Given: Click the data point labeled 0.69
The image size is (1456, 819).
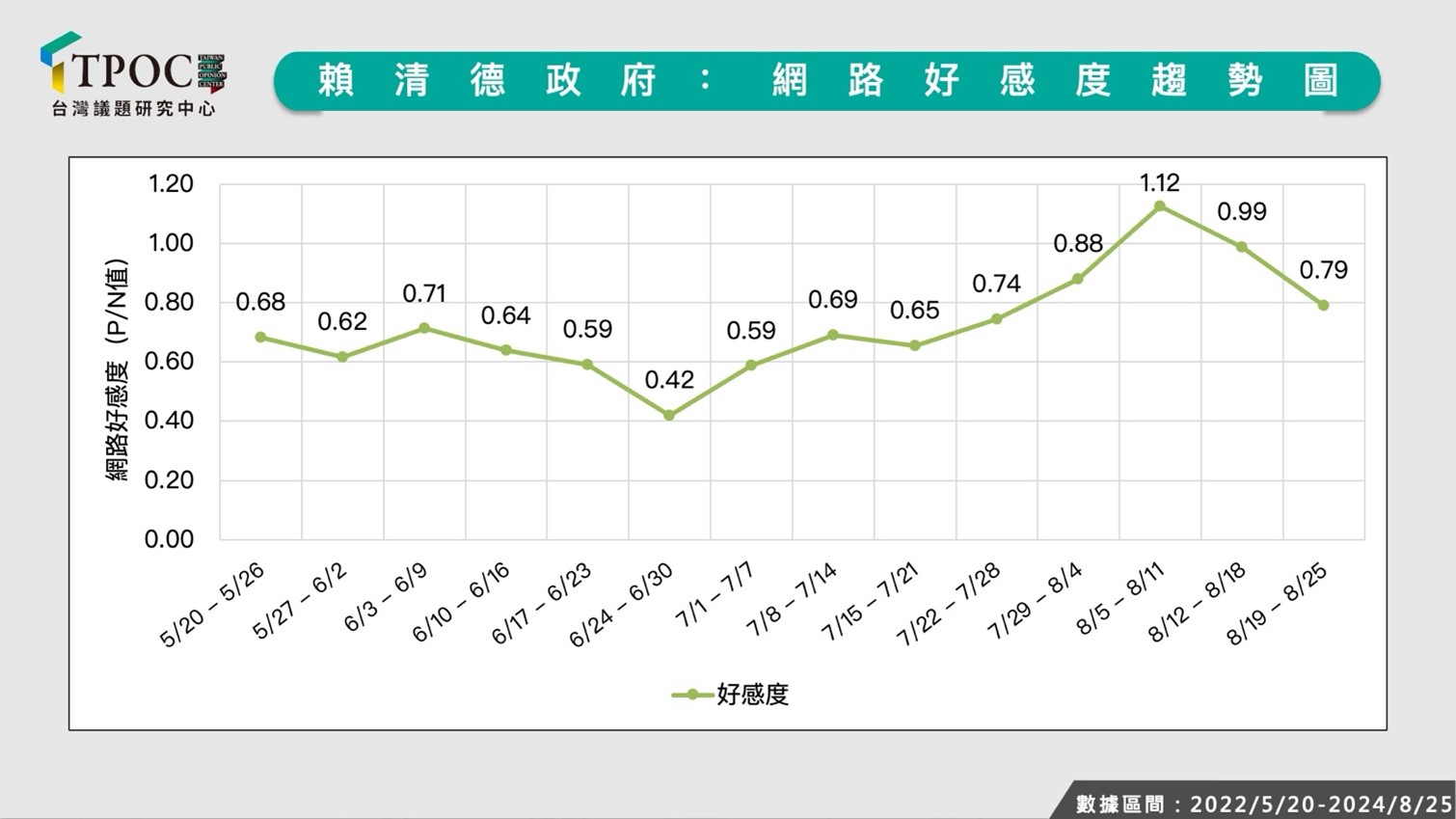Looking at the screenshot, I should (833, 335).
